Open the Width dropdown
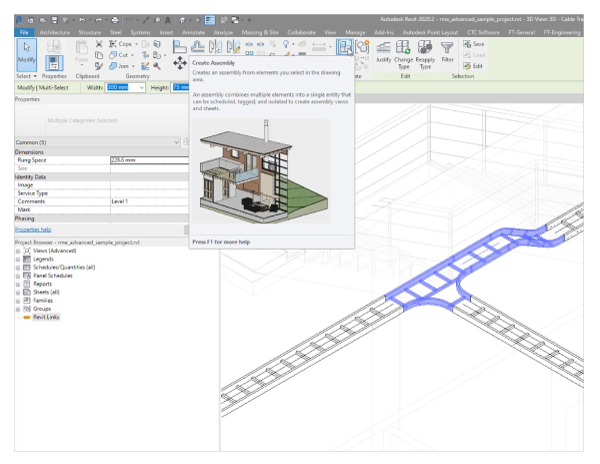Image resolution: width=600 pixels, height=464 pixels. [141, 88]
